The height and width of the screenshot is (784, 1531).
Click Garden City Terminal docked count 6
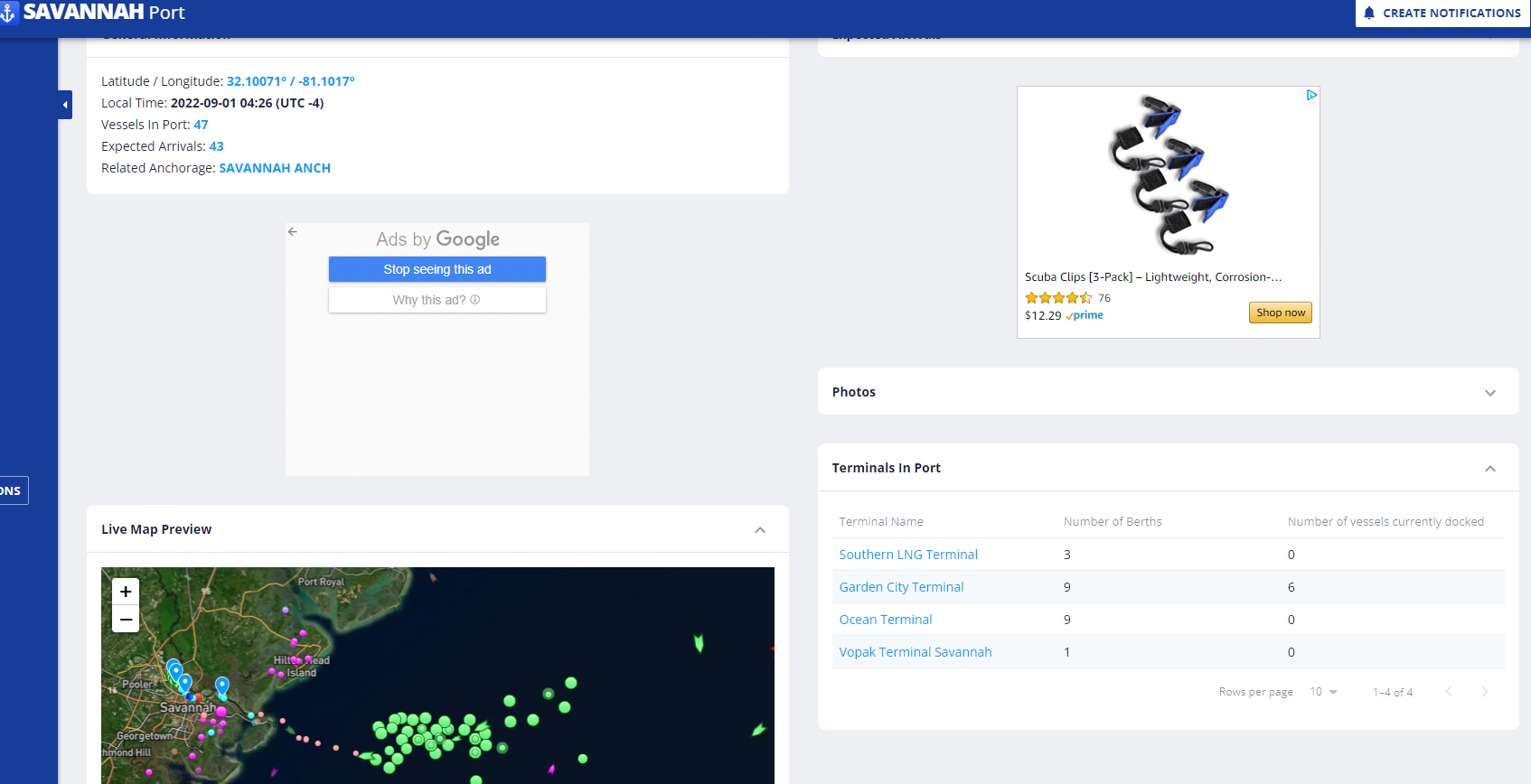1291,587
